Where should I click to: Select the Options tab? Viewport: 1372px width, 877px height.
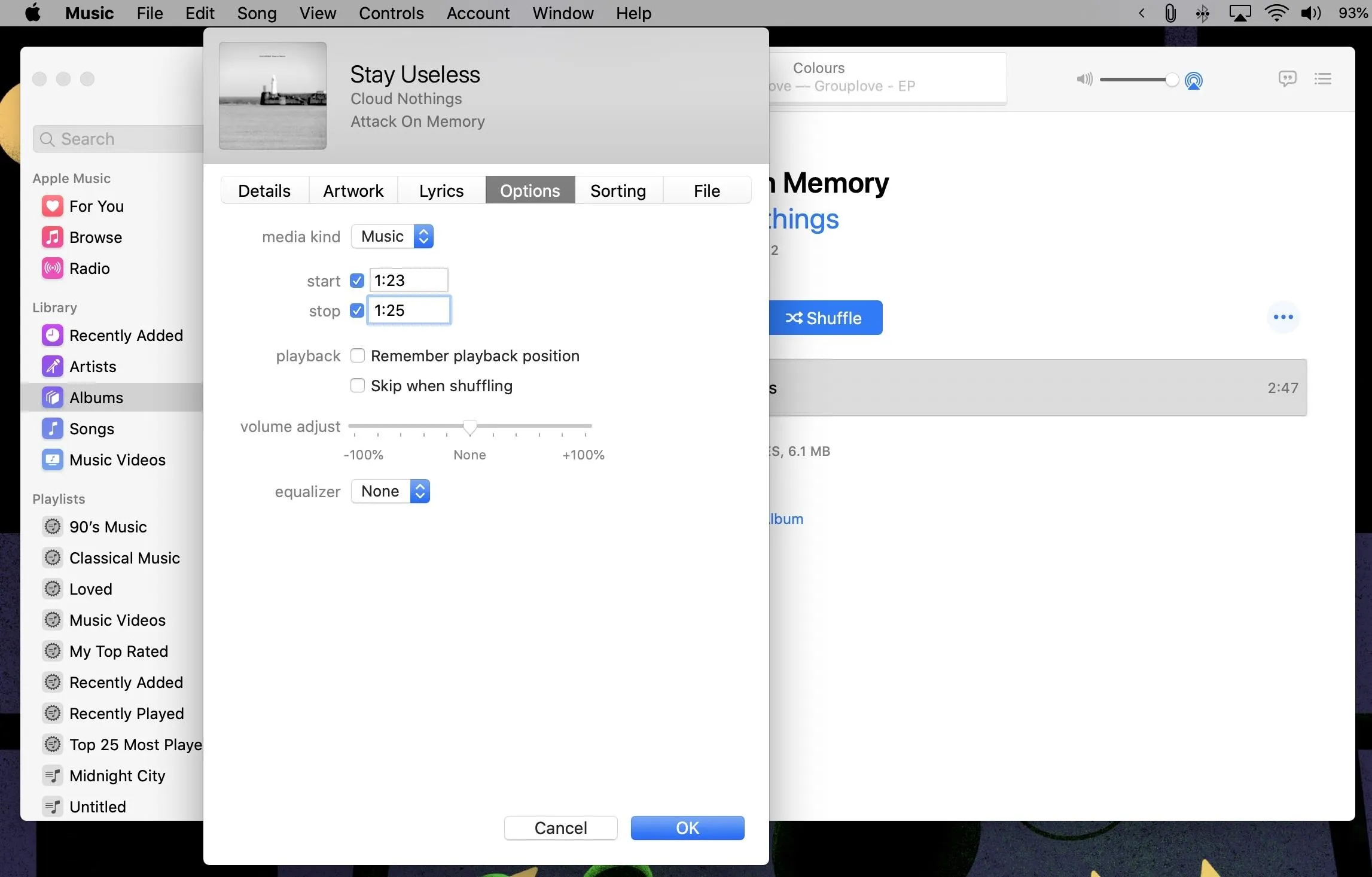point(530,190)
